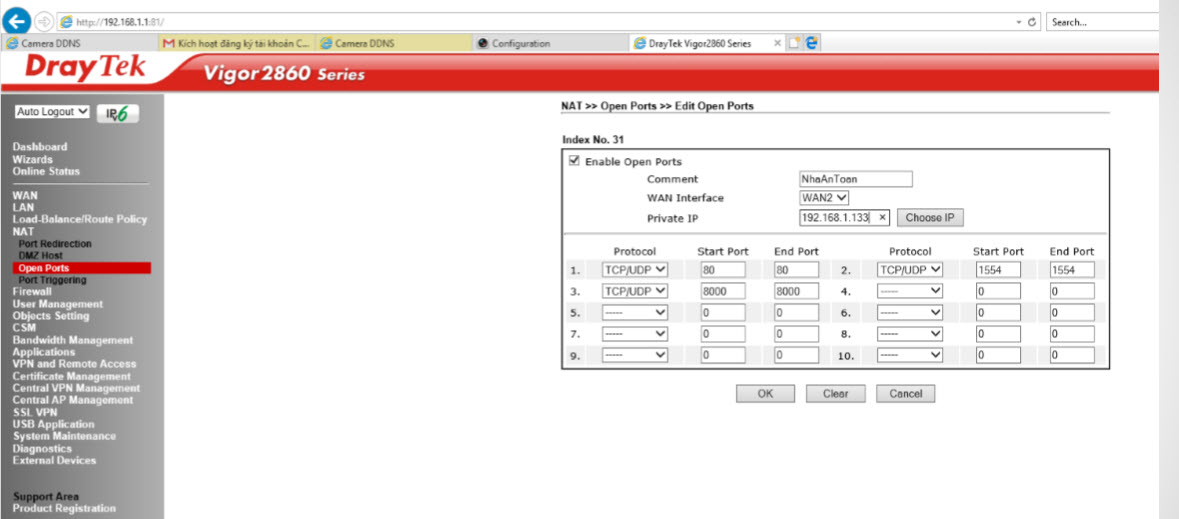Click the IPv6 icon in sidebar
Screen dimensions: 1179x519
pyautogui.click(x=117, y=114)
